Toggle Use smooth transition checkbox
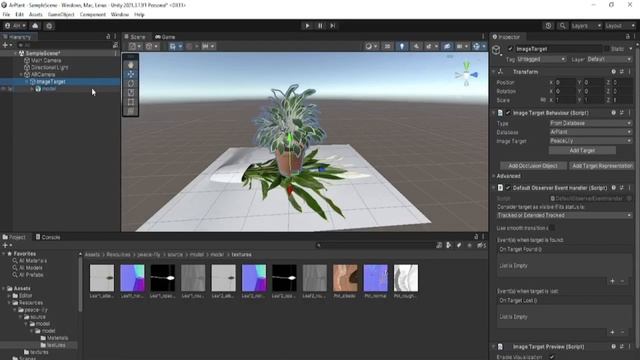This screenshot has width=640, height=360. tap(552, 228)
